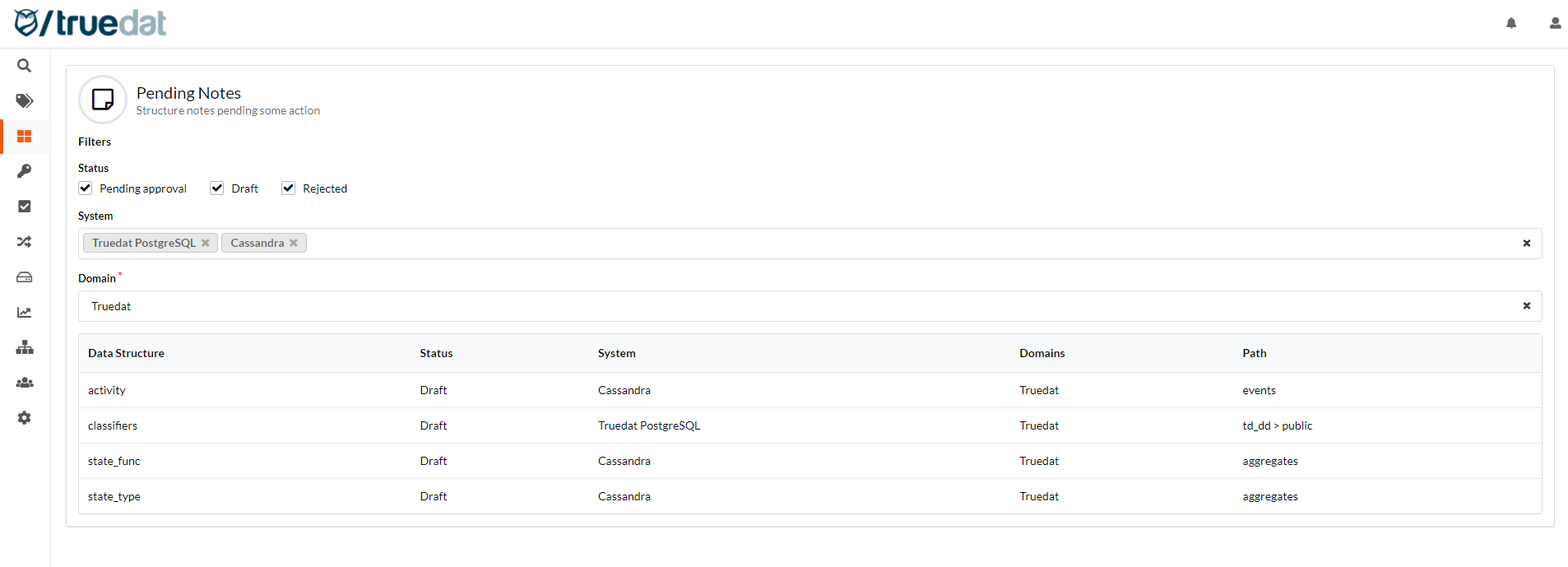The height and width of the screenshot is (567, 1568).
Task: Clear the Domain field selection
Action: coord(1526,306)
